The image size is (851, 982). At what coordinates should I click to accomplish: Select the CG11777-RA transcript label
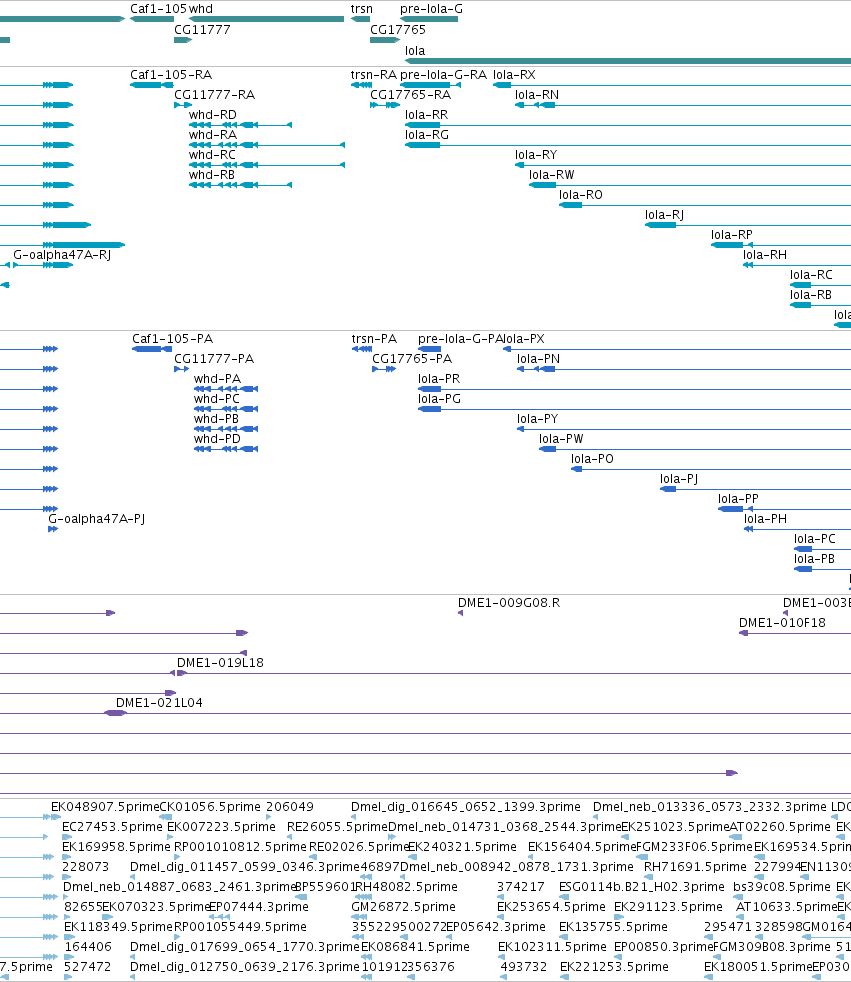coord(214,95)
